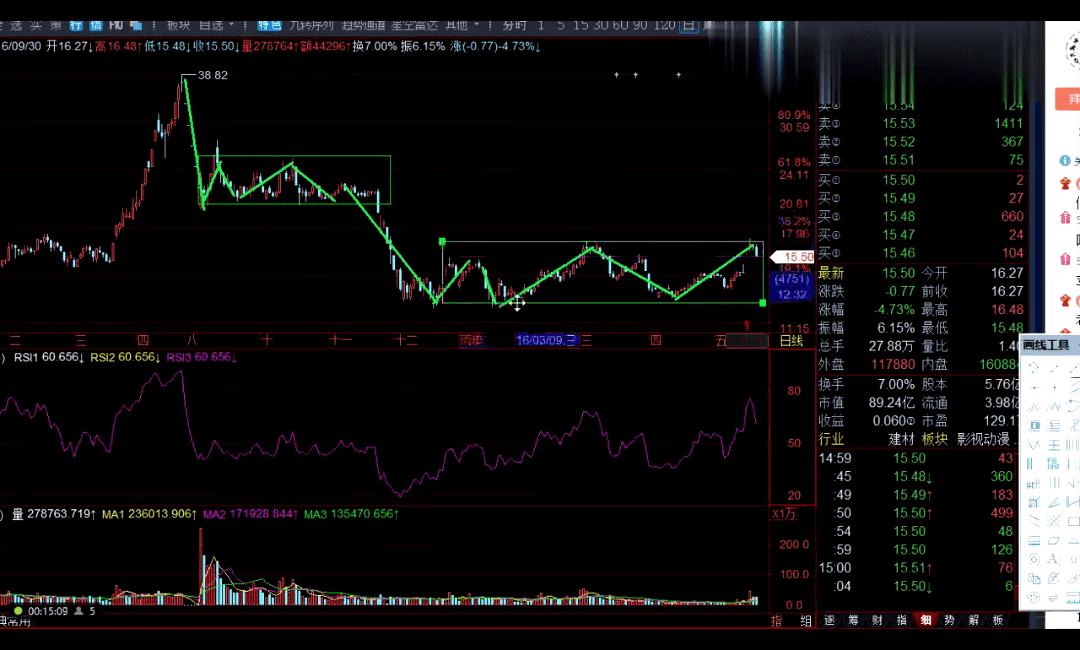This screenshot has height=650, width=1080.
Task: Choose the crossed grid lines drawing tool
Action: pos(1053,520)
